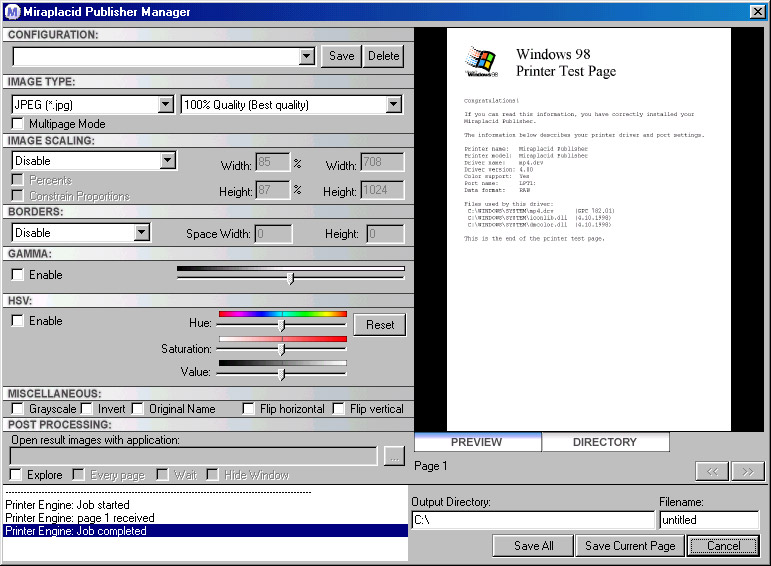Delete the selected configuration
Screen dimensions: 771x566
pos(384,56)
